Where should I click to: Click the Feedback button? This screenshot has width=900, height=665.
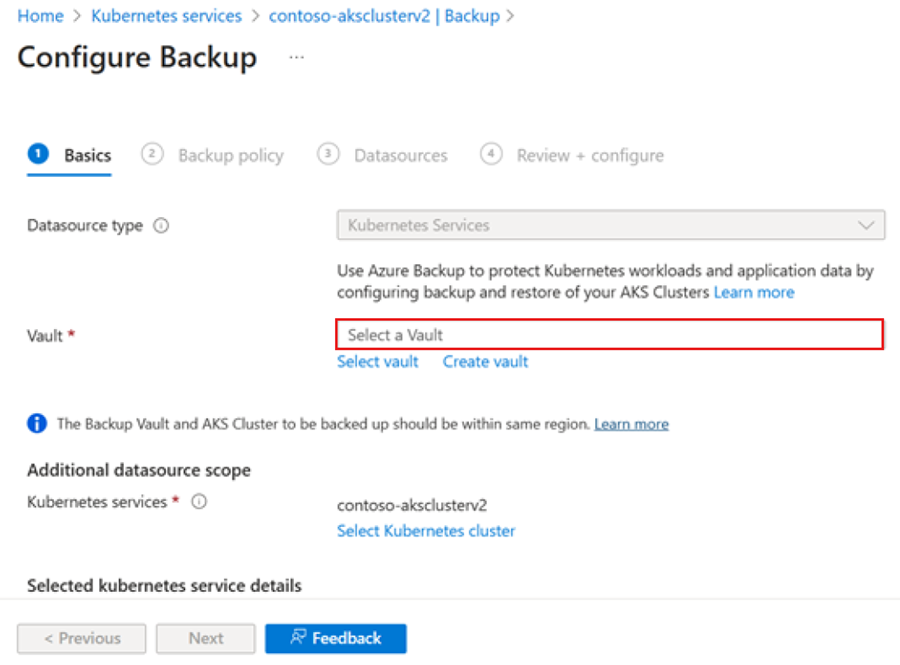(x=336, y=639)
